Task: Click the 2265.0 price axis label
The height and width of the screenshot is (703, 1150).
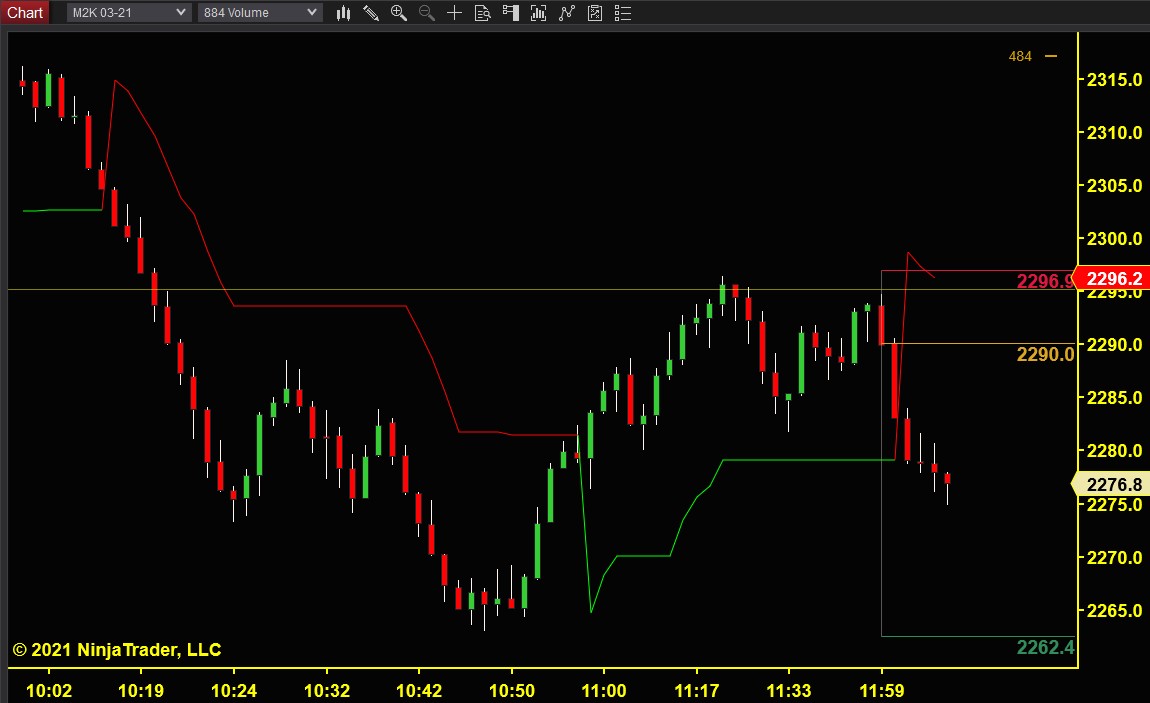Action: point(1114,611)
